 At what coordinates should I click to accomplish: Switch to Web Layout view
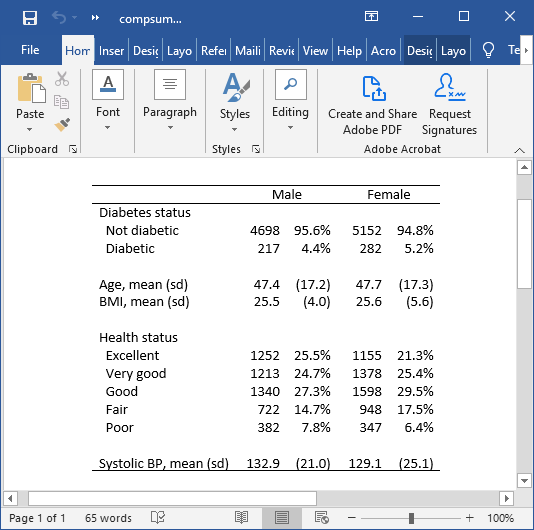click(x=322, y=518)
